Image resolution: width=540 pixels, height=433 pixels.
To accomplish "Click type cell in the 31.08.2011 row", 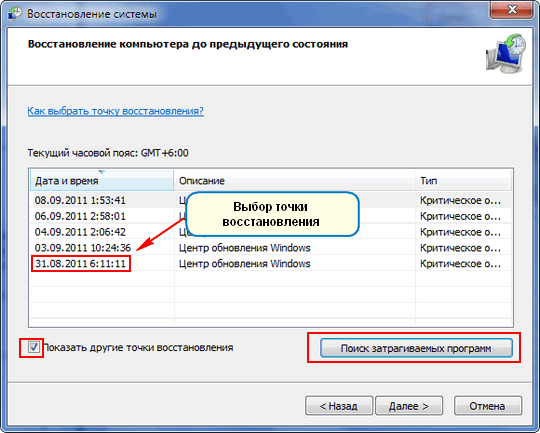I will 460,264.
